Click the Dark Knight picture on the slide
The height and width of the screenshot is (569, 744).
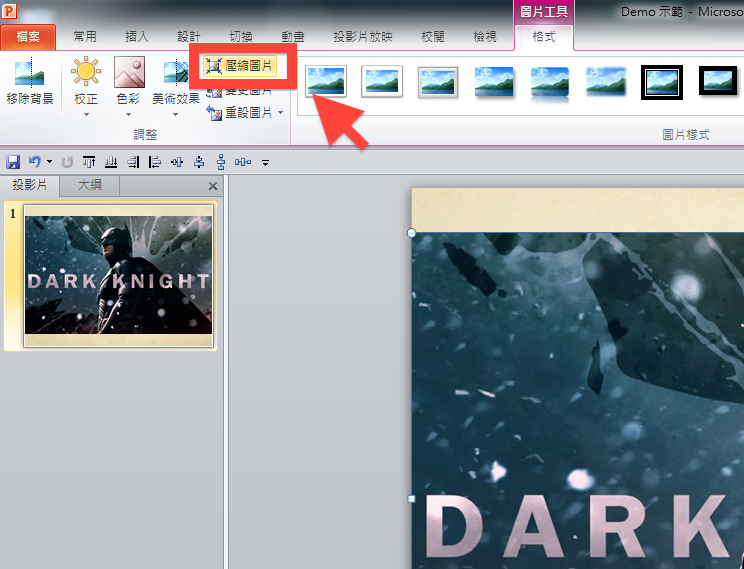(577, 401)
